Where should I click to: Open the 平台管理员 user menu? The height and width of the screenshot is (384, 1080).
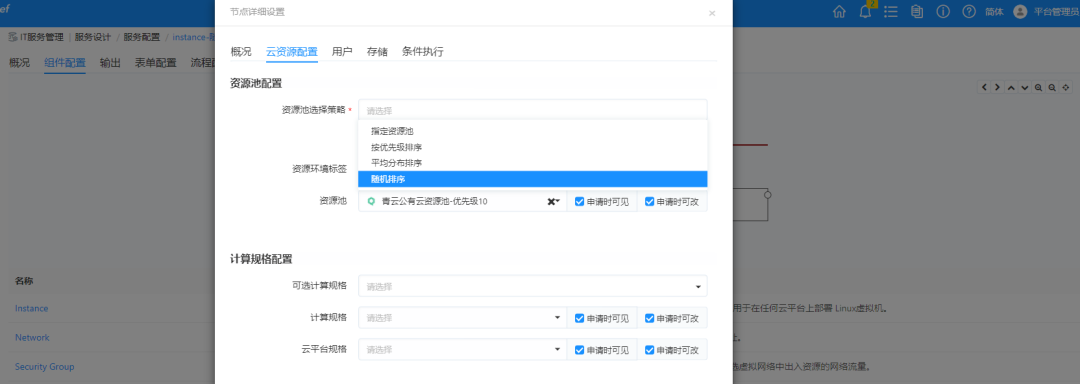click(1057, 12)
